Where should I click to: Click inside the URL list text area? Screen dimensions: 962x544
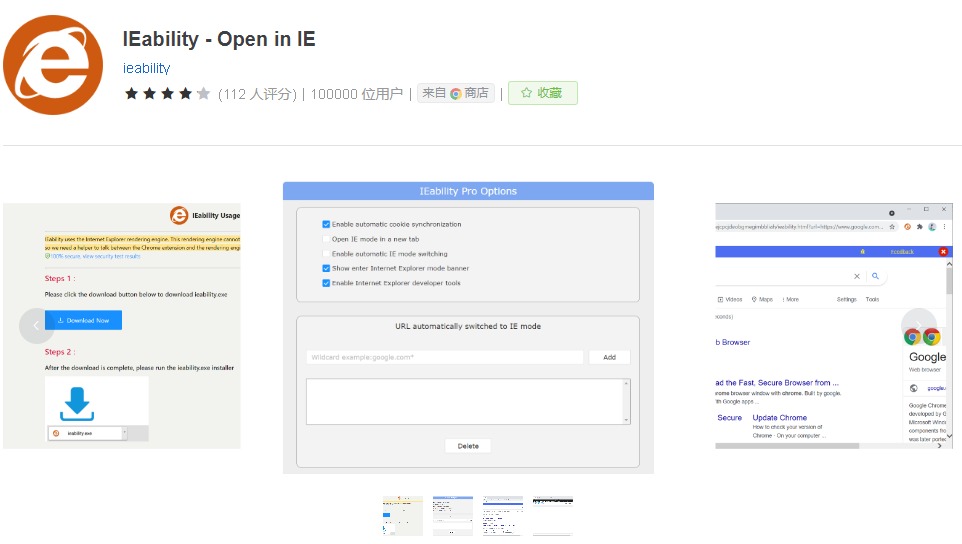pos(464,402)
